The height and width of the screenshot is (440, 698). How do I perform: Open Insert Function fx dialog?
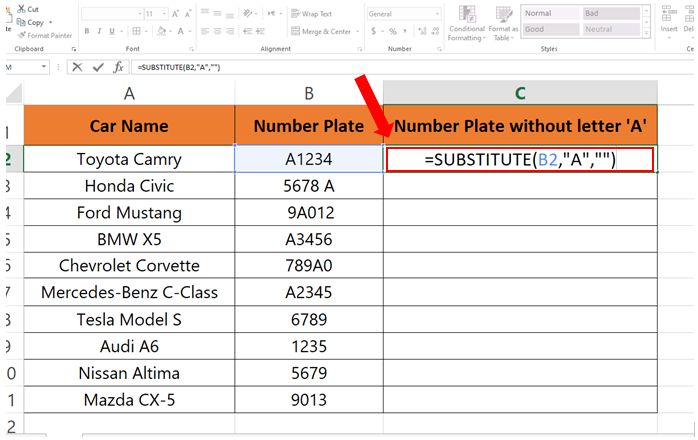(118, 67)
